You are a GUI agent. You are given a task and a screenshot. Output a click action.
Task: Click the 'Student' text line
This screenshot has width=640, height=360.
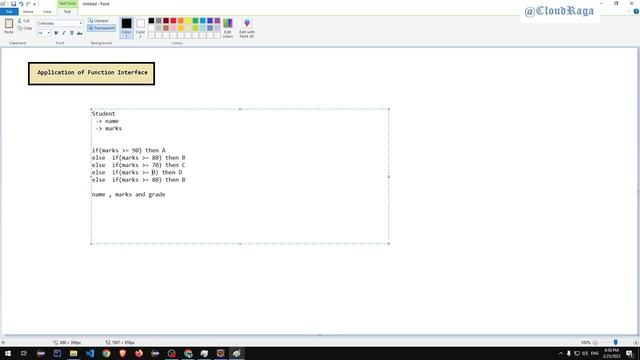coord(103,114)
